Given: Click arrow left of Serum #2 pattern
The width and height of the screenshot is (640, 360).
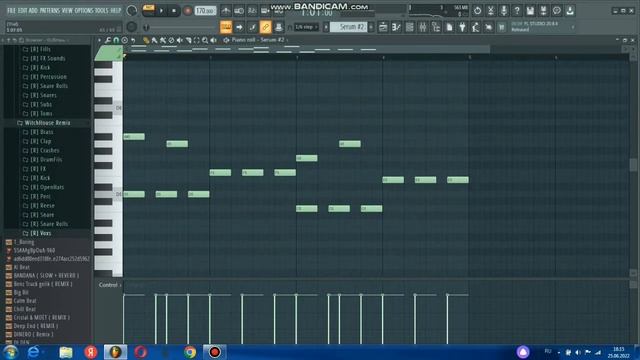Looking at the screenshot, I should pos(326,27).
